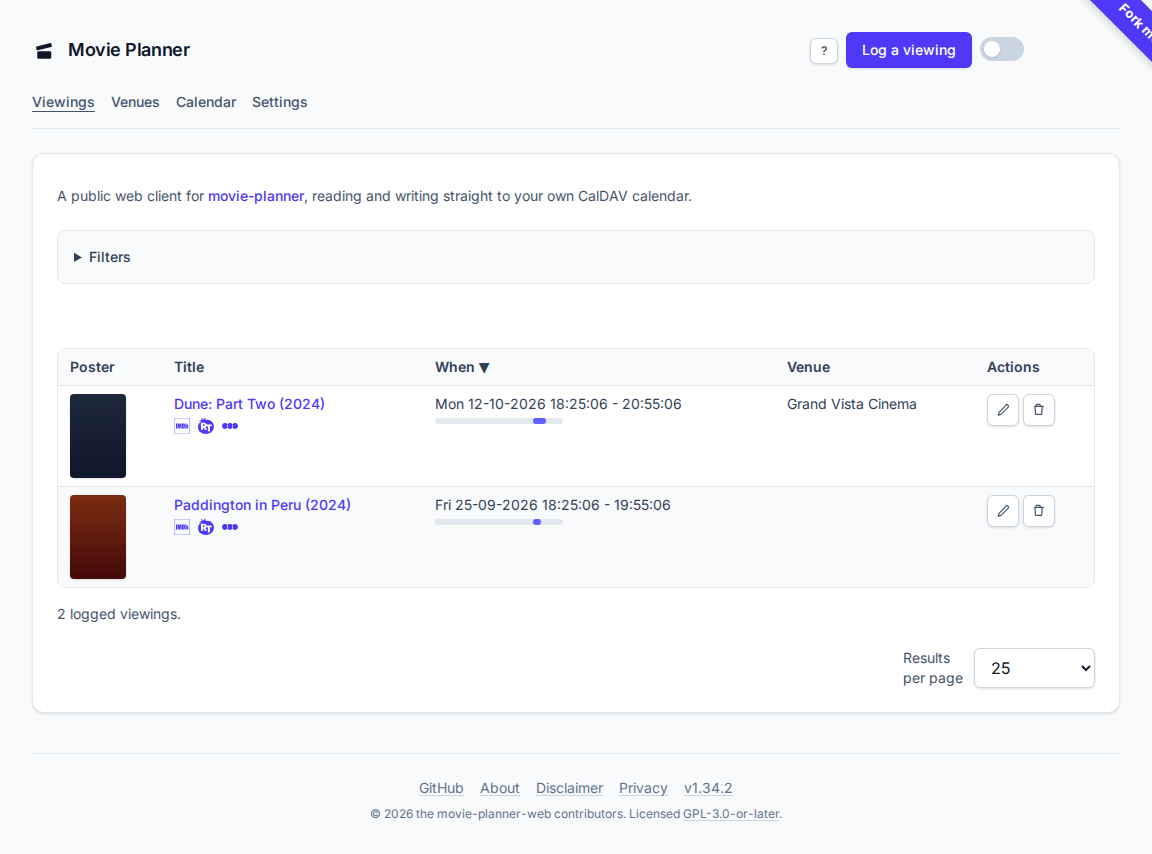Switch to the Calendar tab
1152x854 pixels.
(x=206, y=102)
